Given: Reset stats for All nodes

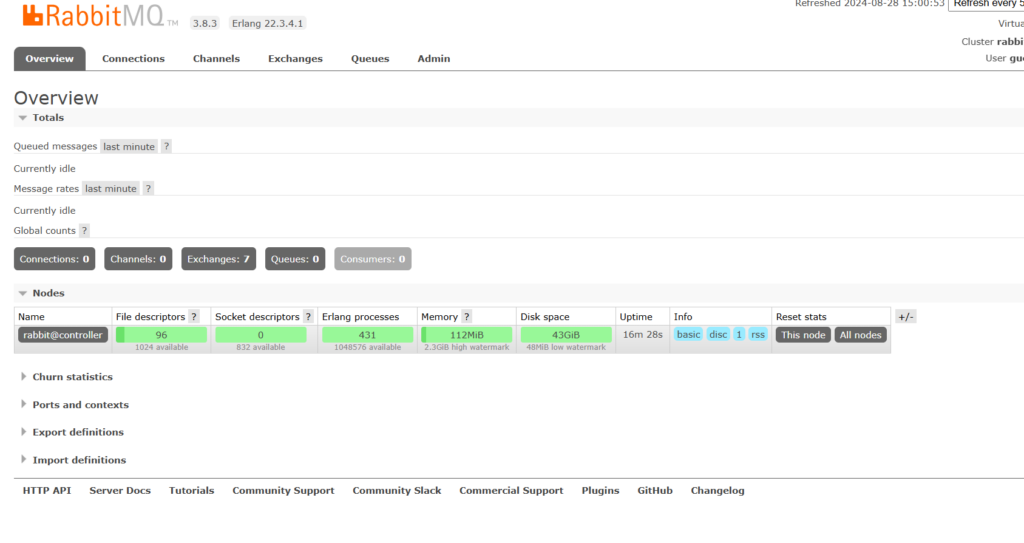Looking at the screenshot, I should pyautogui.click(x=860, y=335).
